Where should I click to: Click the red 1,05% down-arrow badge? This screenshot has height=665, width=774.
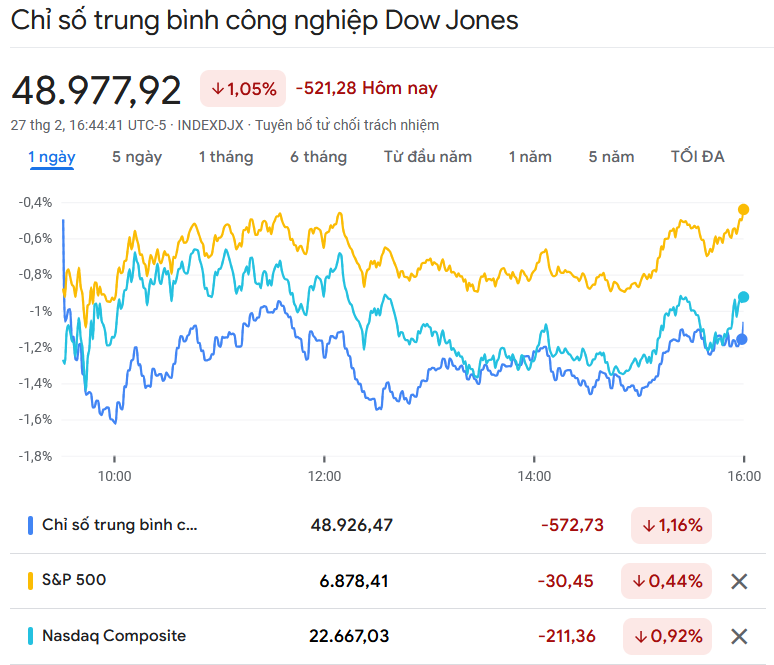(243, 89)
